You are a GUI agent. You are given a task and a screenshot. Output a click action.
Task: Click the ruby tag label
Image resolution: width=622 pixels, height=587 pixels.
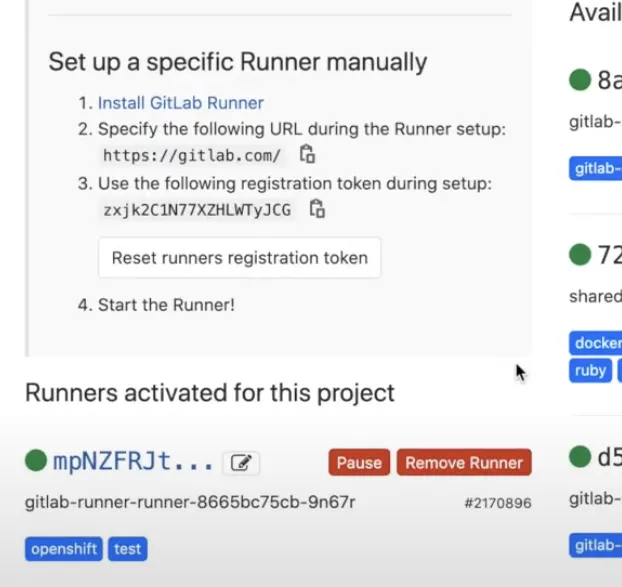[x=590, y=370]
